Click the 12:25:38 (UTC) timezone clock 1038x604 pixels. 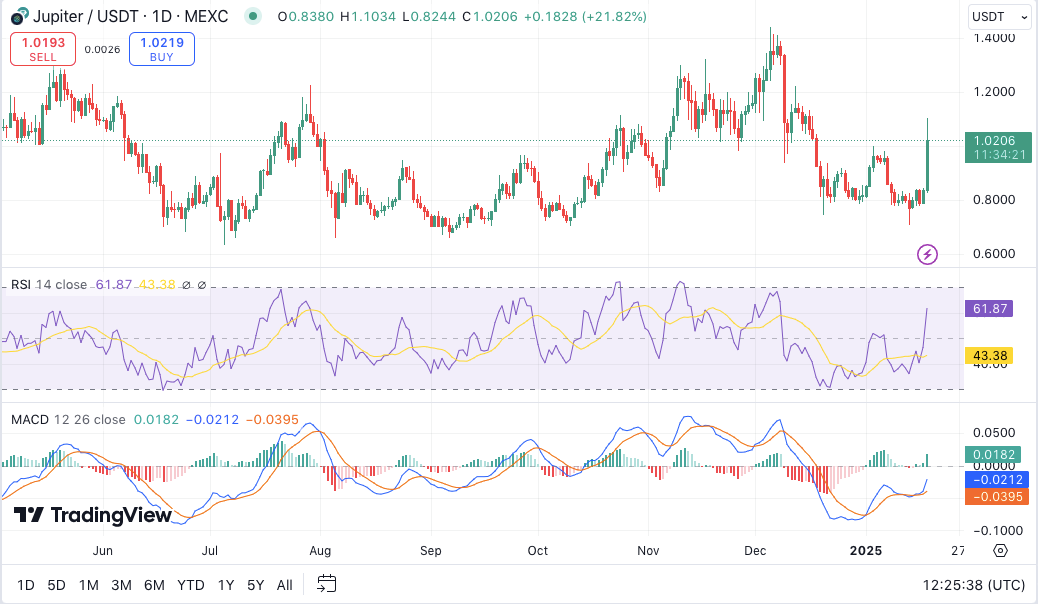(974, 585)
